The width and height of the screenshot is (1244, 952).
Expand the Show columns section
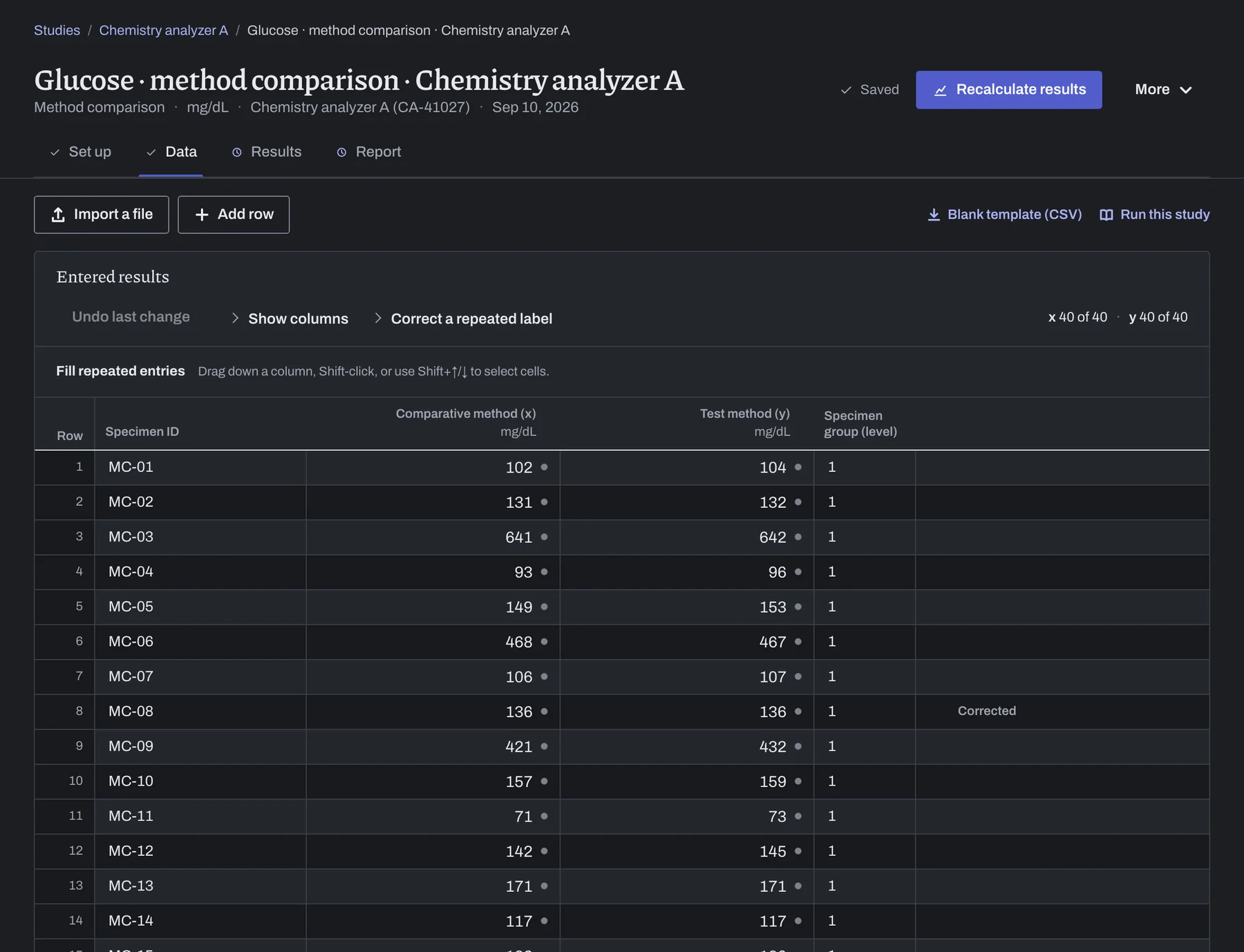click(x=290, y=318)
